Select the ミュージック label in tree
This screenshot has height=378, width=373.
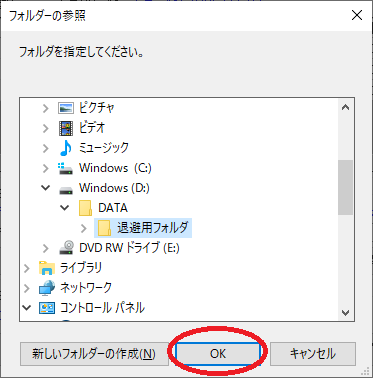[104, 148]
